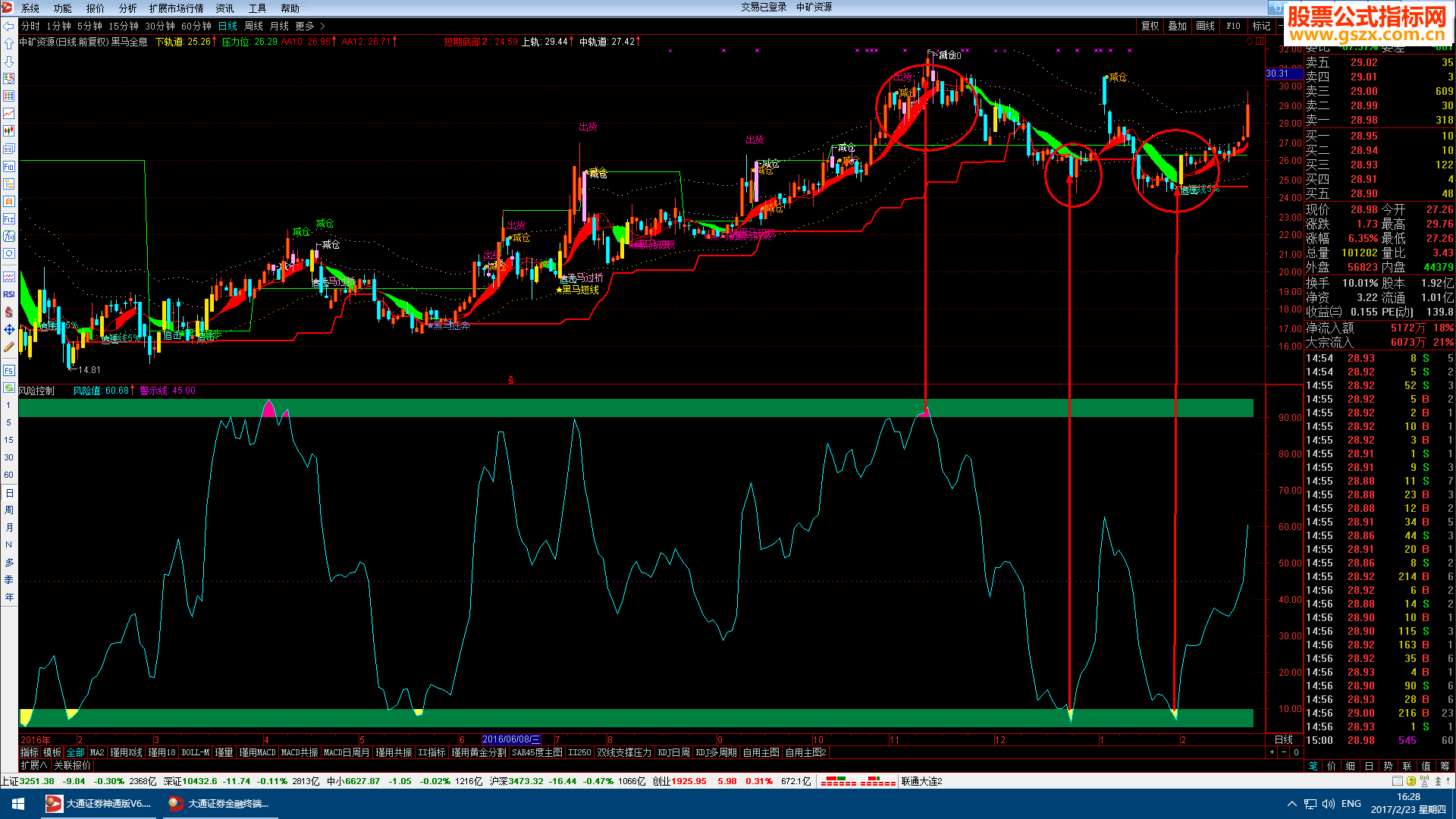
Task: Open the 指标 indicator selector tab
Action: click(x=29, y=752)
